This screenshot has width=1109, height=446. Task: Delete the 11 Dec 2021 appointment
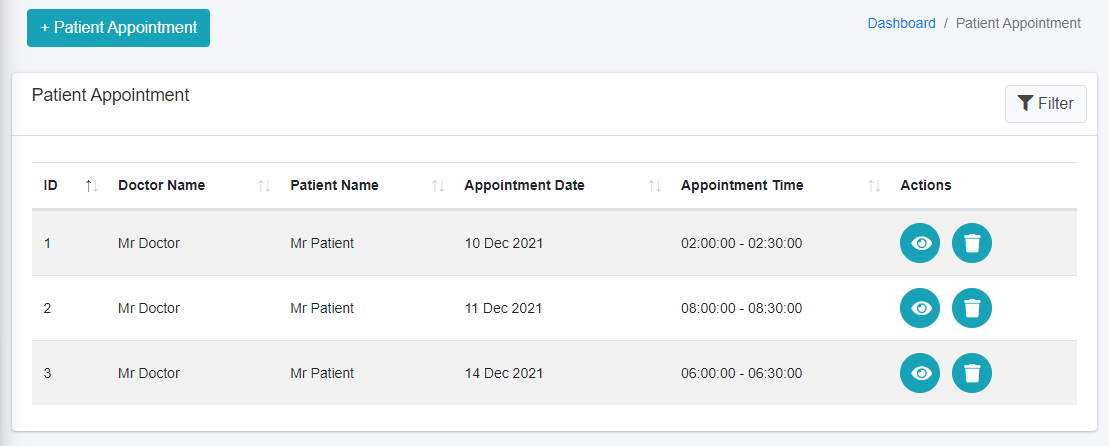(971, 308)
